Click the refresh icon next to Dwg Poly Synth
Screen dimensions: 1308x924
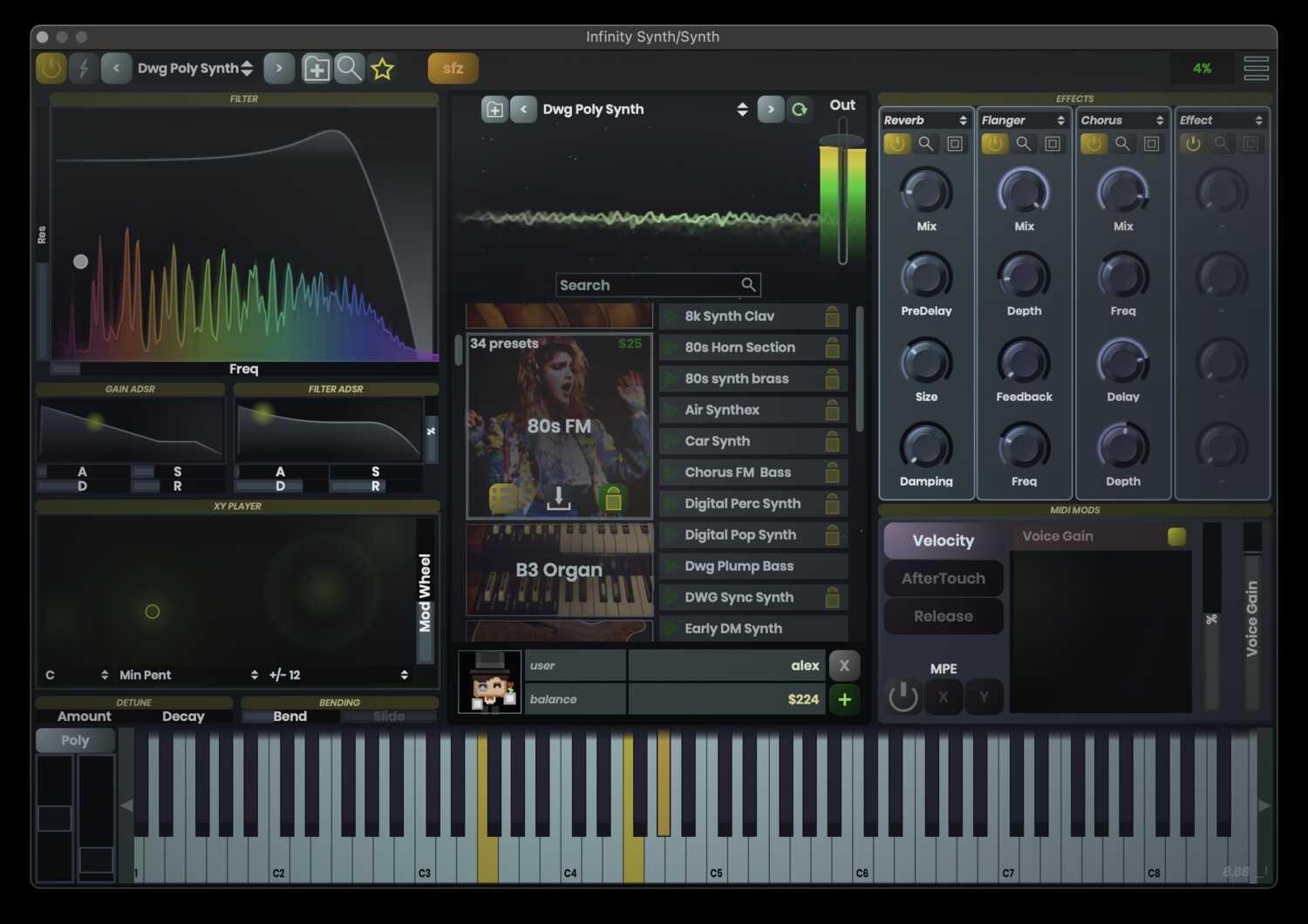coord(800,109)
